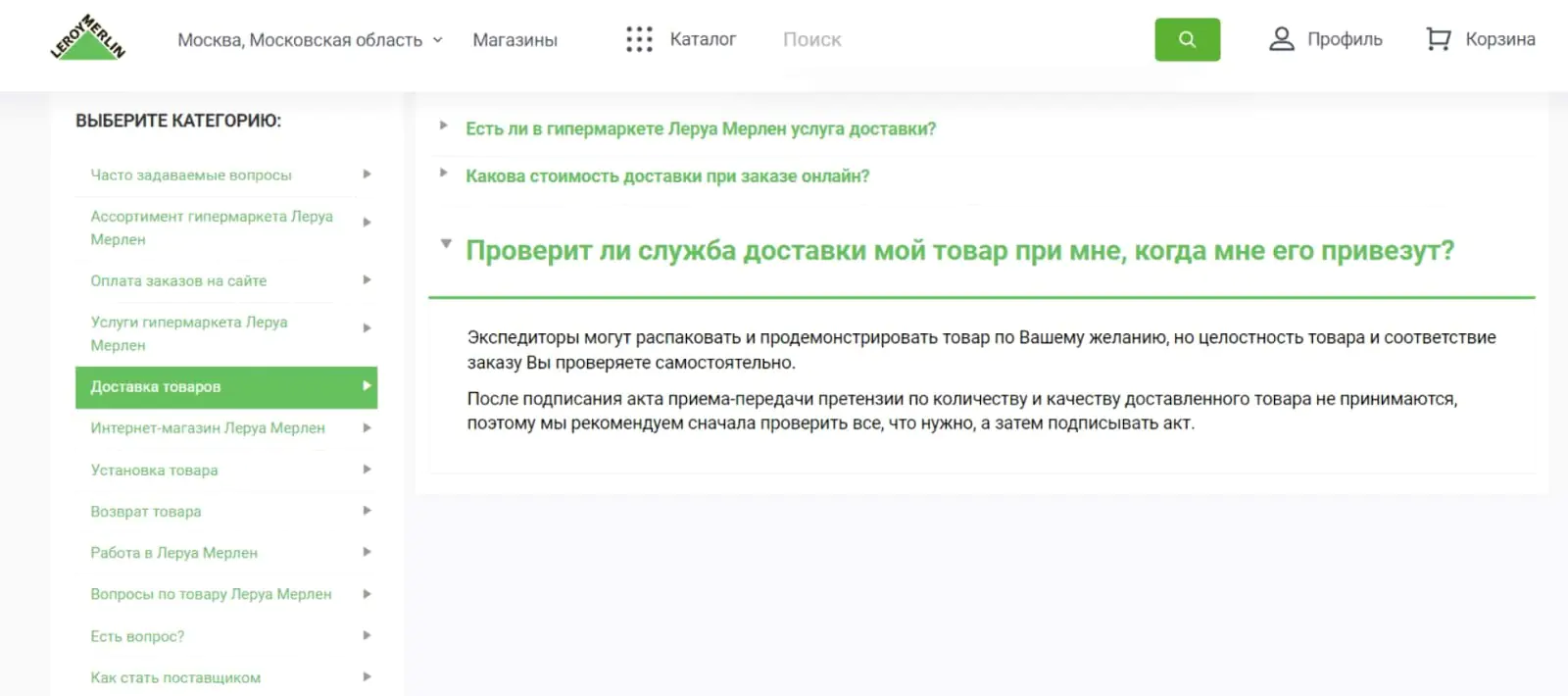Click arrow next to Оплата заказов на сайте

point(367,280)
